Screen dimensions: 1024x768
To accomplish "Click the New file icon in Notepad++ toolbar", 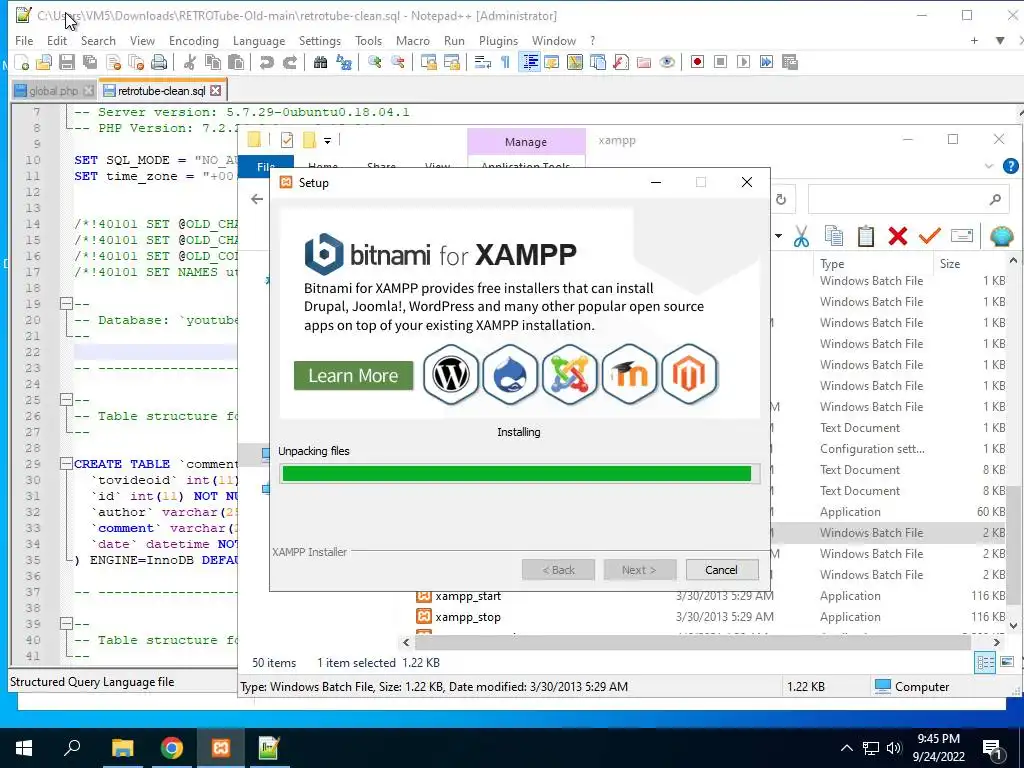I will pyautogui.click(x=22, y=62).
